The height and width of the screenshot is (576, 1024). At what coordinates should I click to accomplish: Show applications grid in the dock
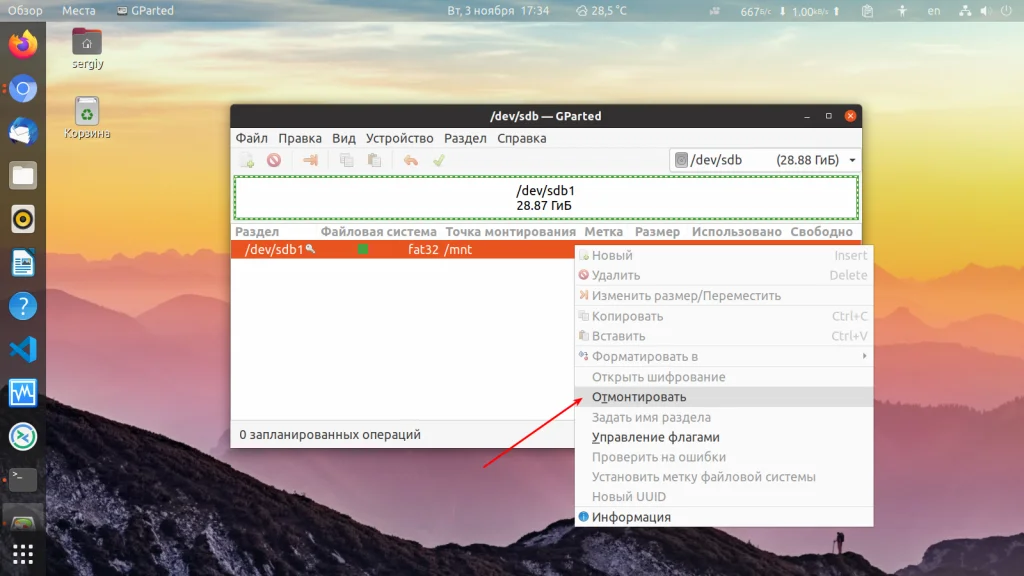23,554
